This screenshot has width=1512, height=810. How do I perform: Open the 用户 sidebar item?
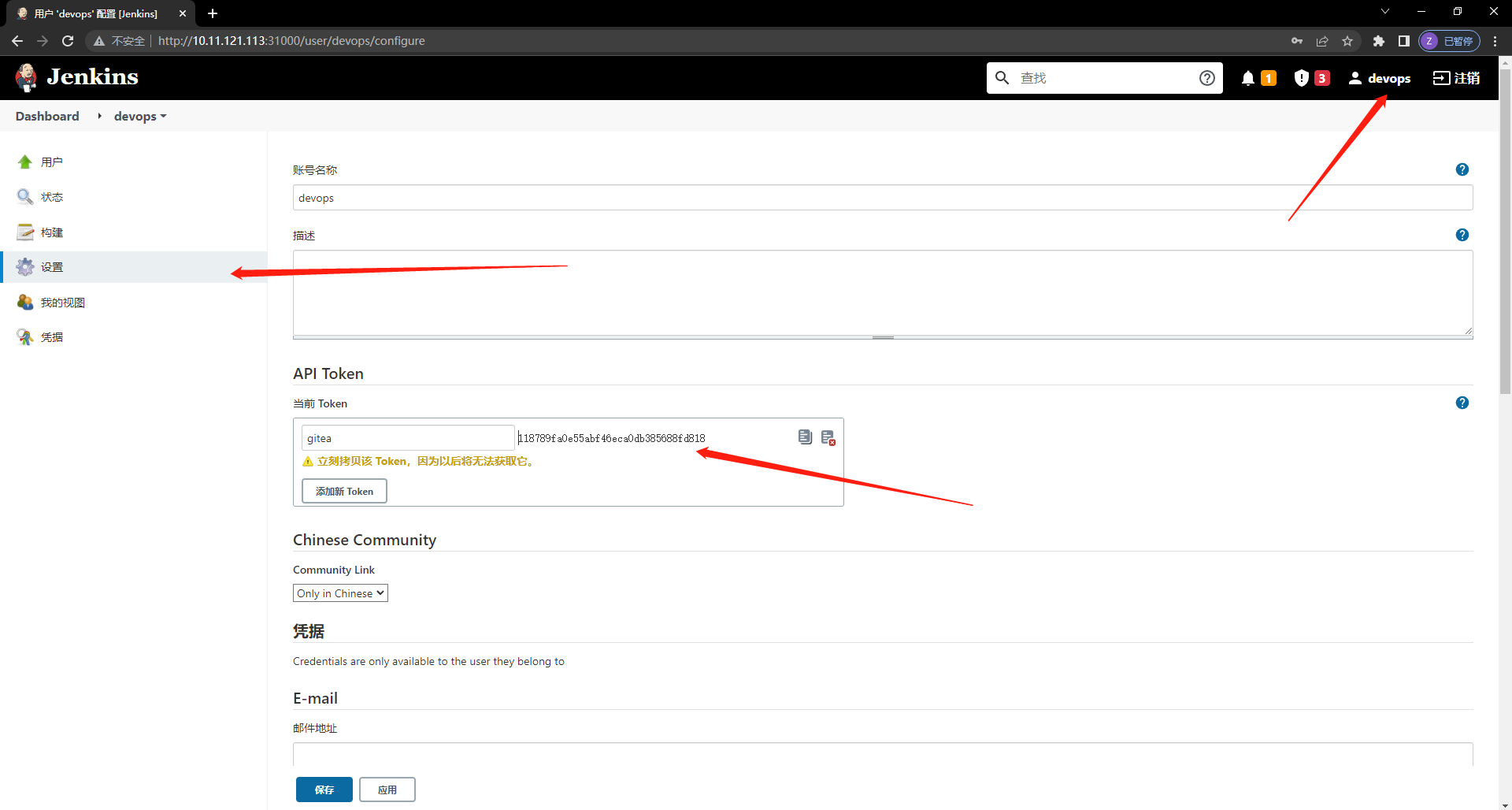52,162
